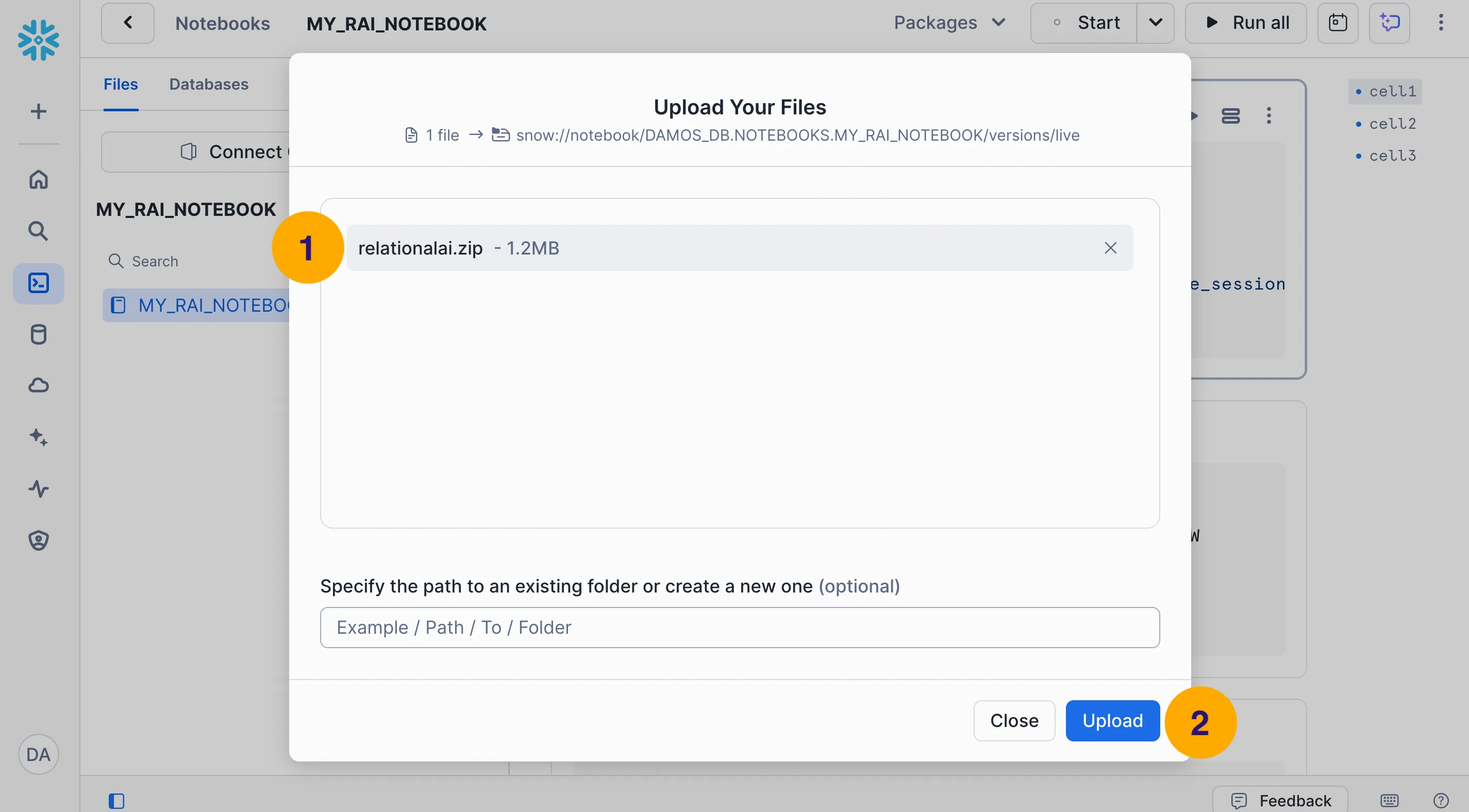Click the Close button in dialog
Viewport: 1469px width, 812px height.
(1014, 721)
